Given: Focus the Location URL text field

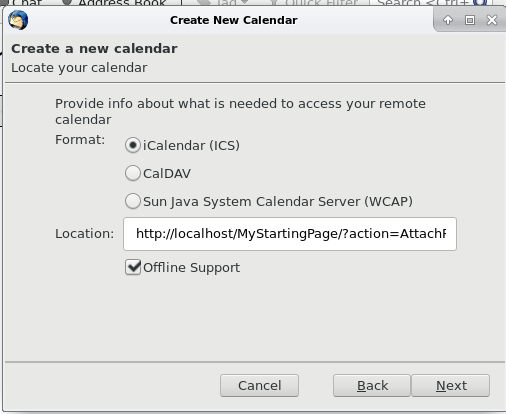Looking at the screenshot, I should tap(290, 234).
